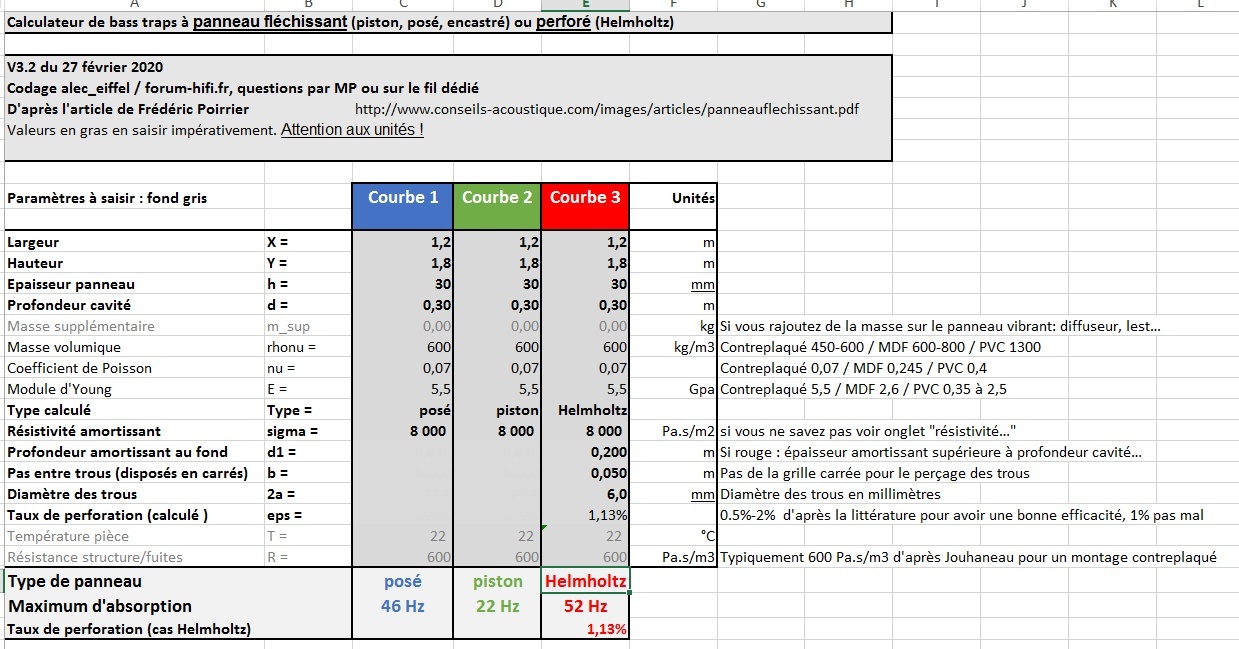
Task: Select the blue 'posé' result cell
Action: tap(403, 581)
